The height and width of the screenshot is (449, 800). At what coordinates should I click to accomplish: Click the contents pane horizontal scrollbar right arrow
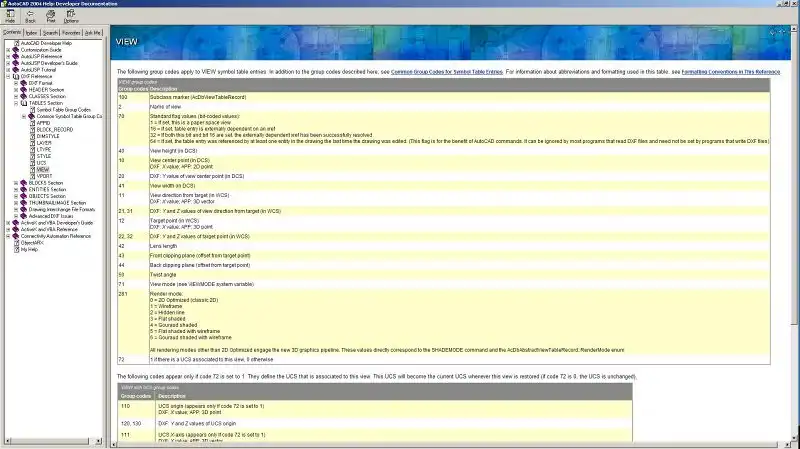click(x=98, y=441)
